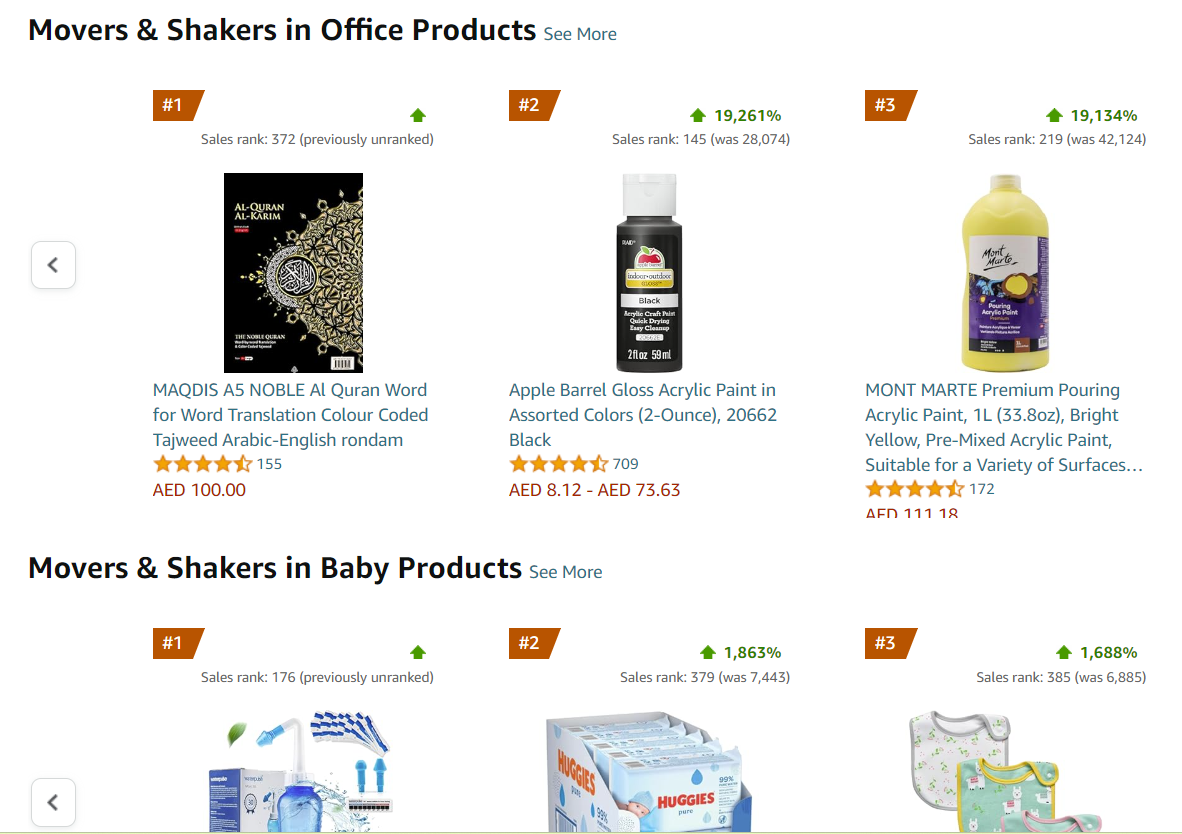Viewport: 1182px width, 834px height.
Task: Click the green up arrow beside 19,261%
Action: coord(698,116)
